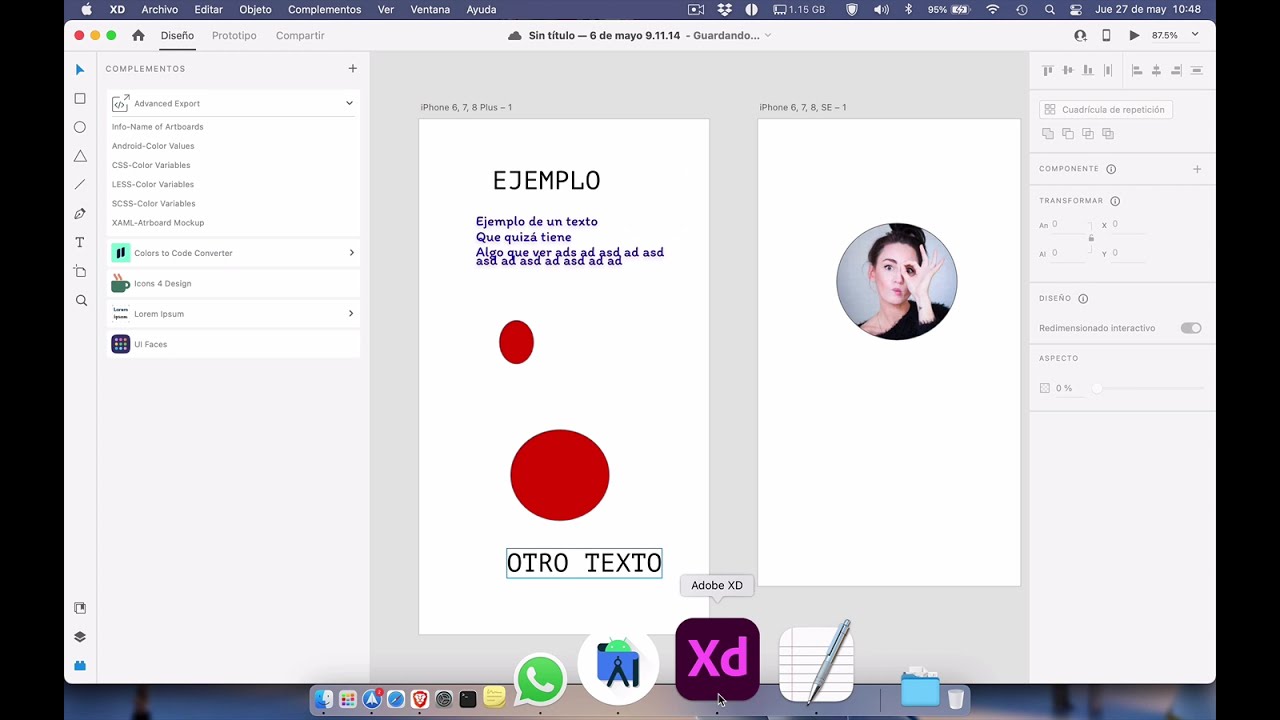
Task: Select the Artboard tool
Action: (x=80, y=272)
